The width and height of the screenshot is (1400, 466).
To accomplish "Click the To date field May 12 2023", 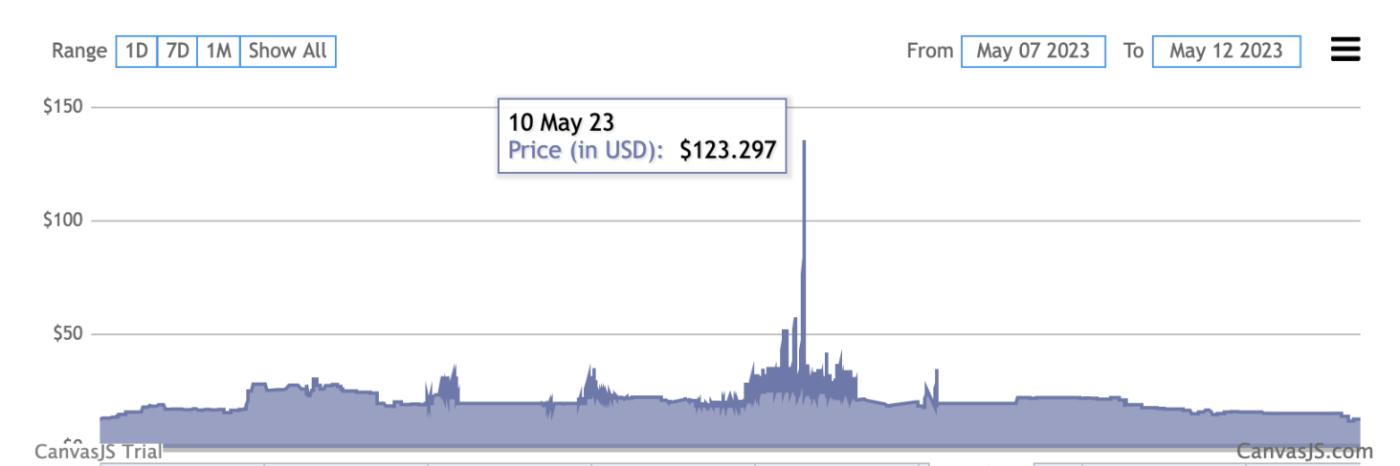I will click(1226, 51).
